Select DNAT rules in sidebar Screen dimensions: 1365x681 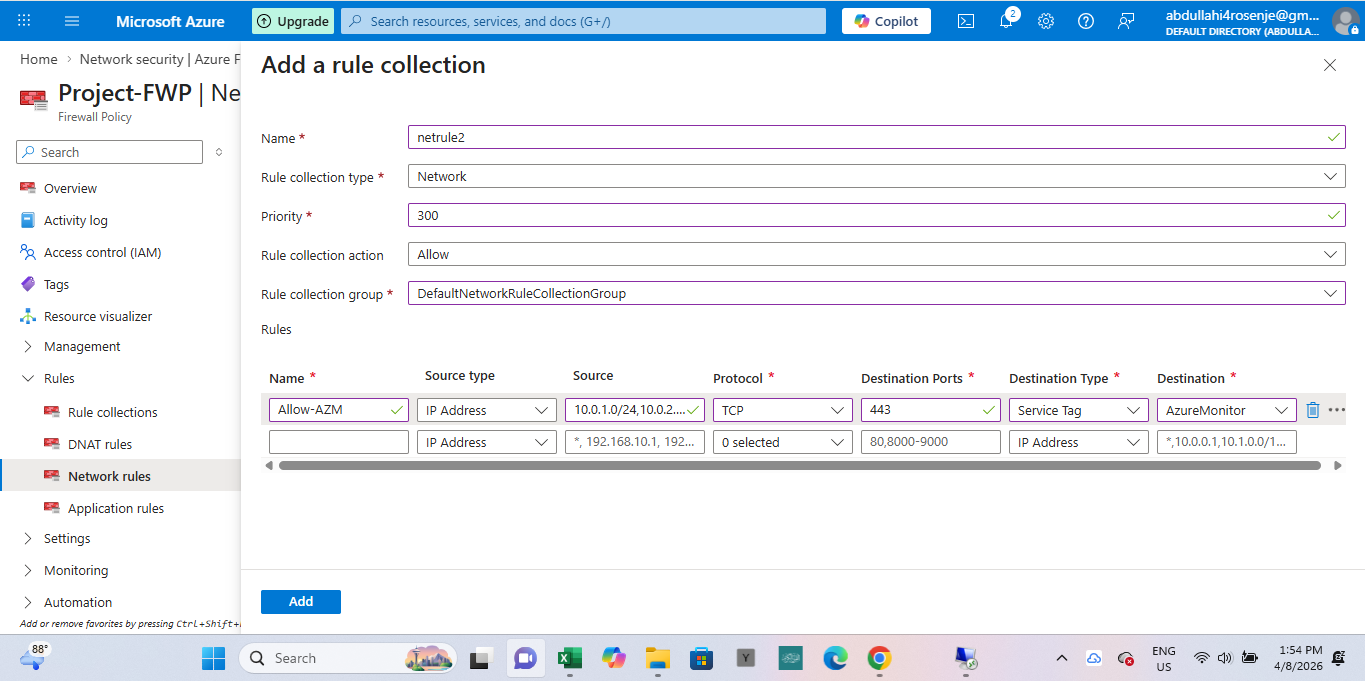(x=99, y=445)
